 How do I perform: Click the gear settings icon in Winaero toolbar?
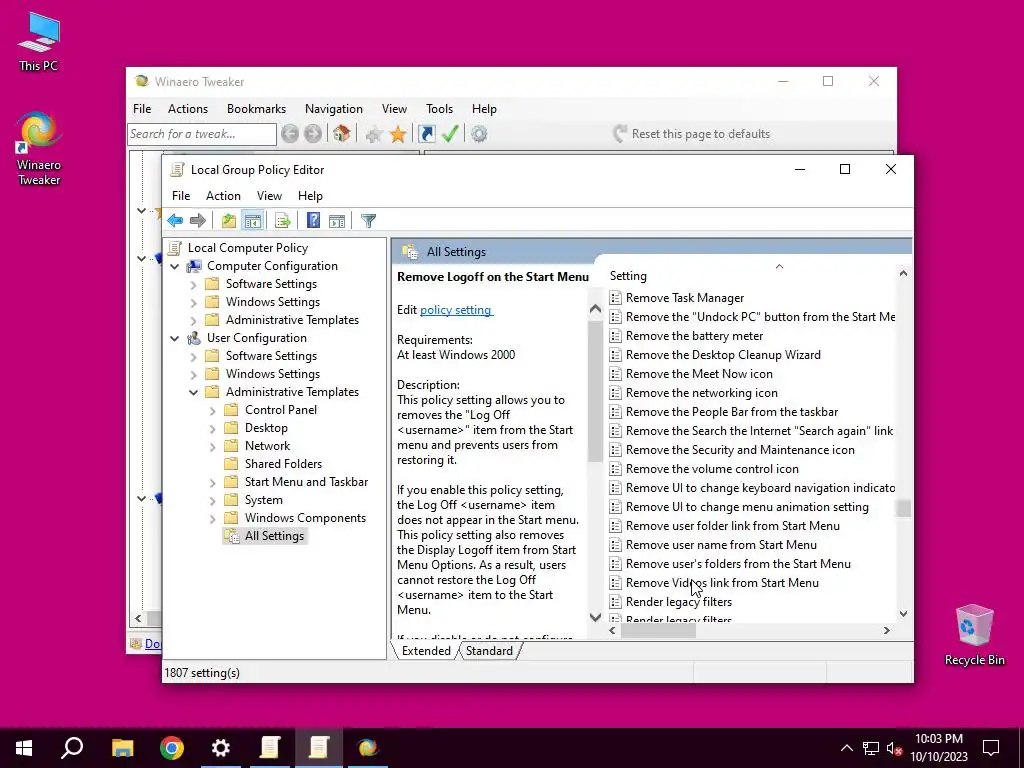[479, 134]
